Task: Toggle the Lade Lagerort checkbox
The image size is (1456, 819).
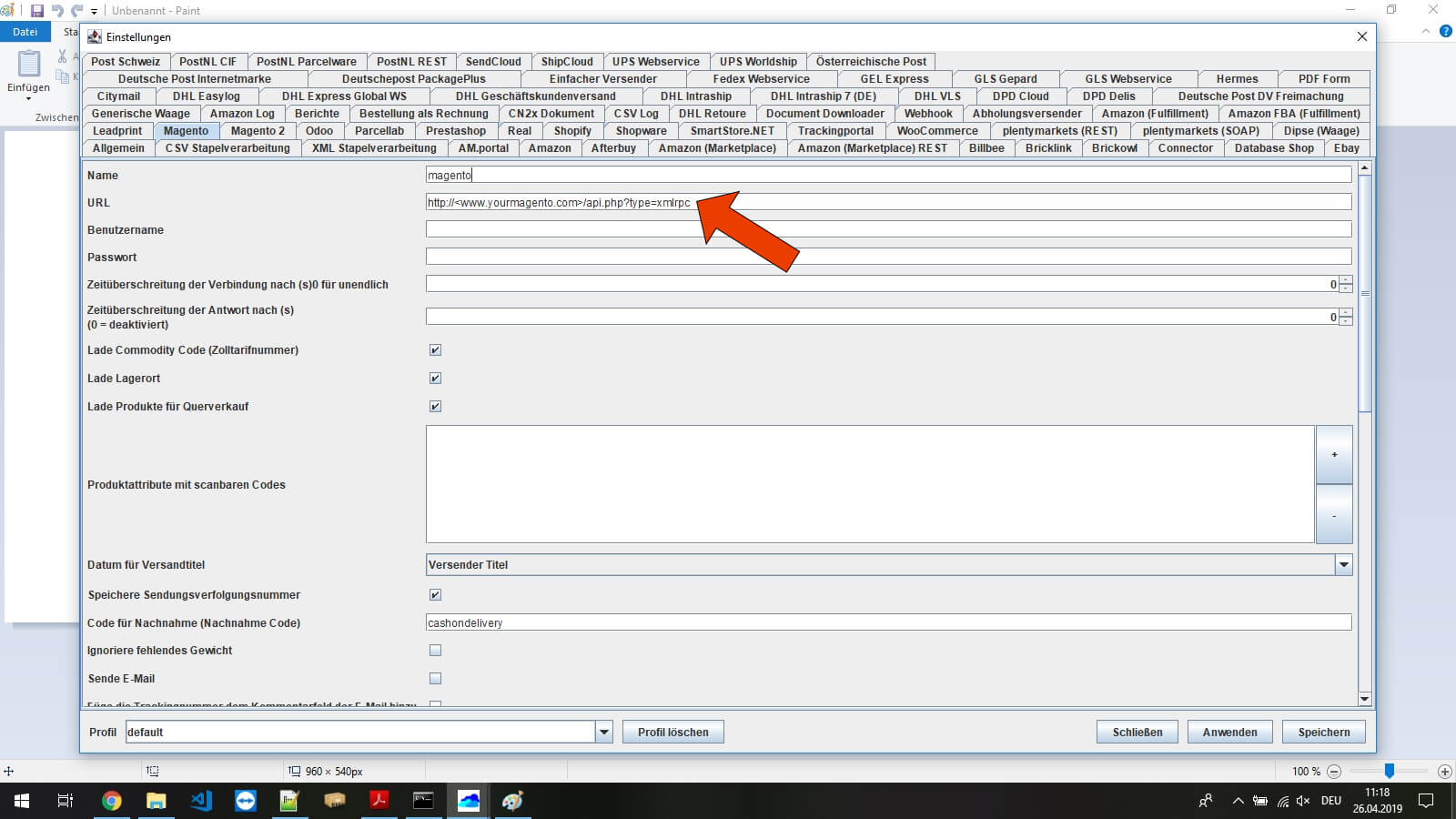Action: click(435, 379)
